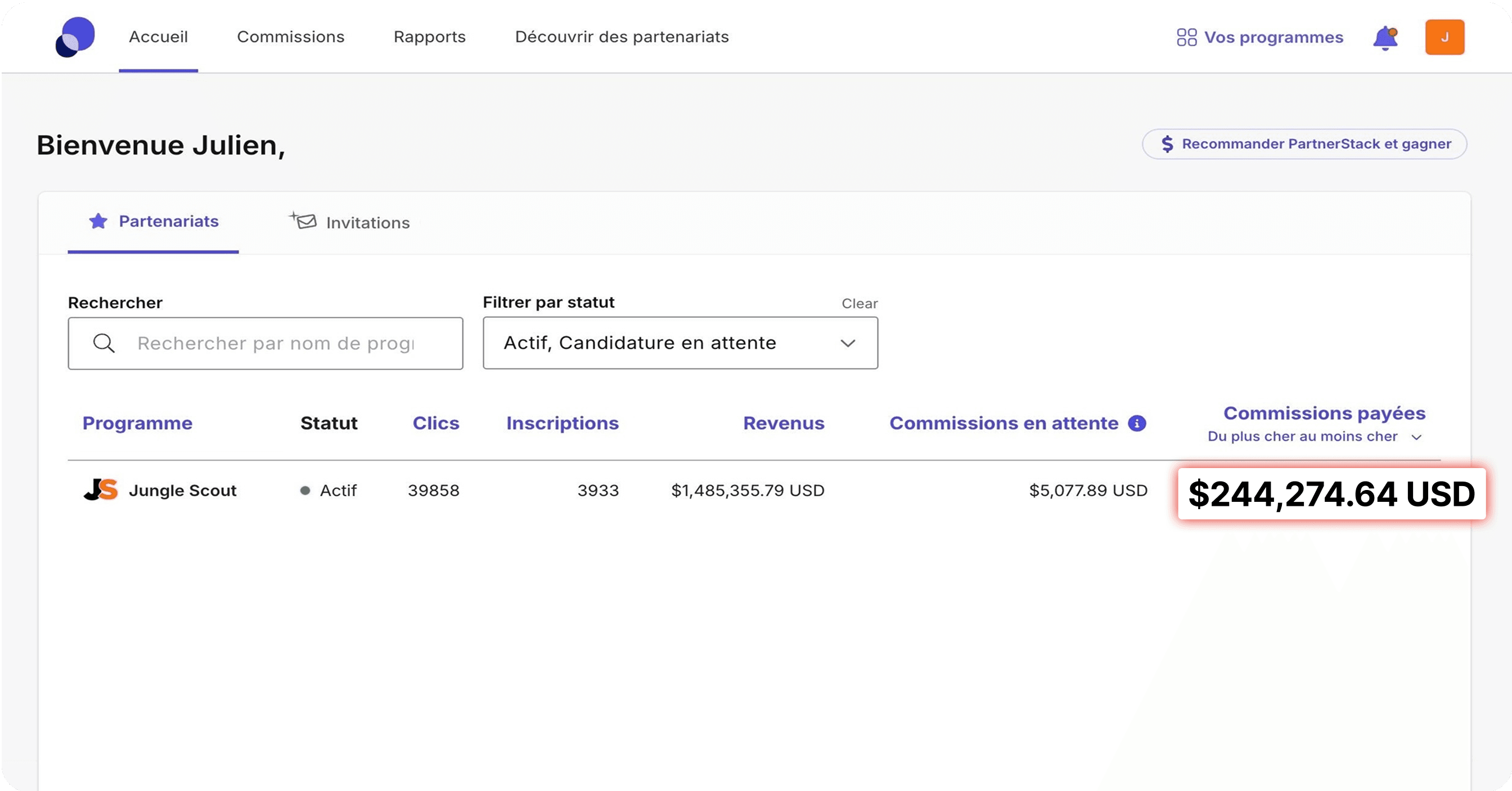Click the Bienvenue Julien heading
This screenshot has height=791, width=1512.
161,145
